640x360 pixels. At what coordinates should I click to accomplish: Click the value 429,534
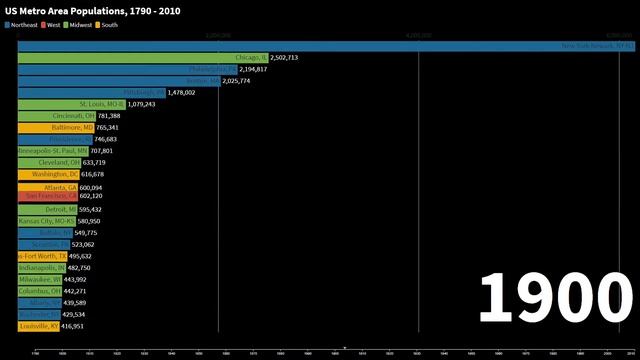click(74, 315)
